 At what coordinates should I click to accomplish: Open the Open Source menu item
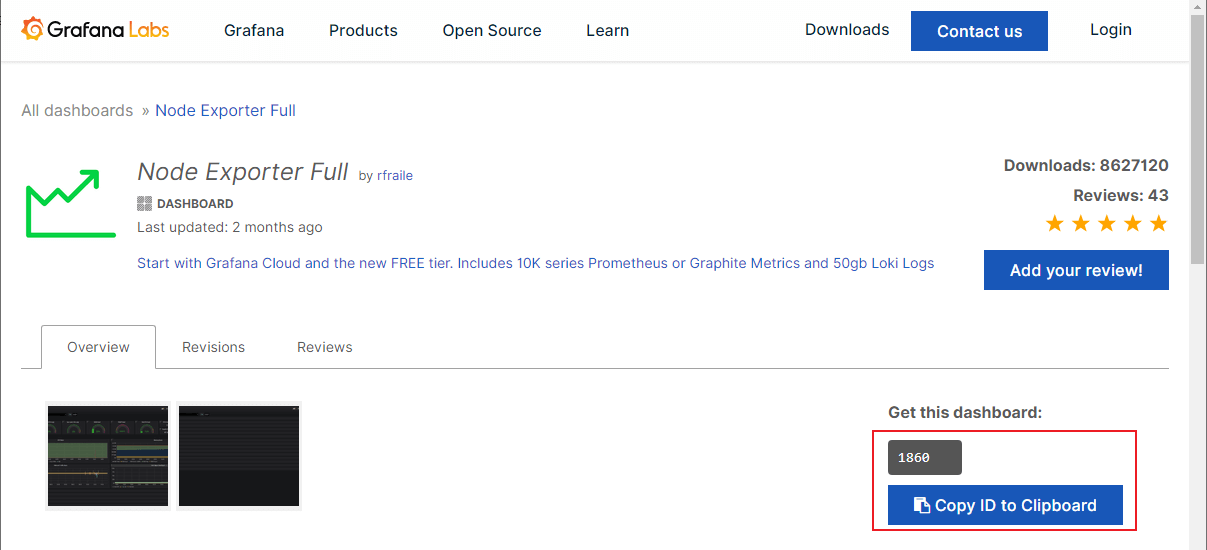click(x=492, y=30)
